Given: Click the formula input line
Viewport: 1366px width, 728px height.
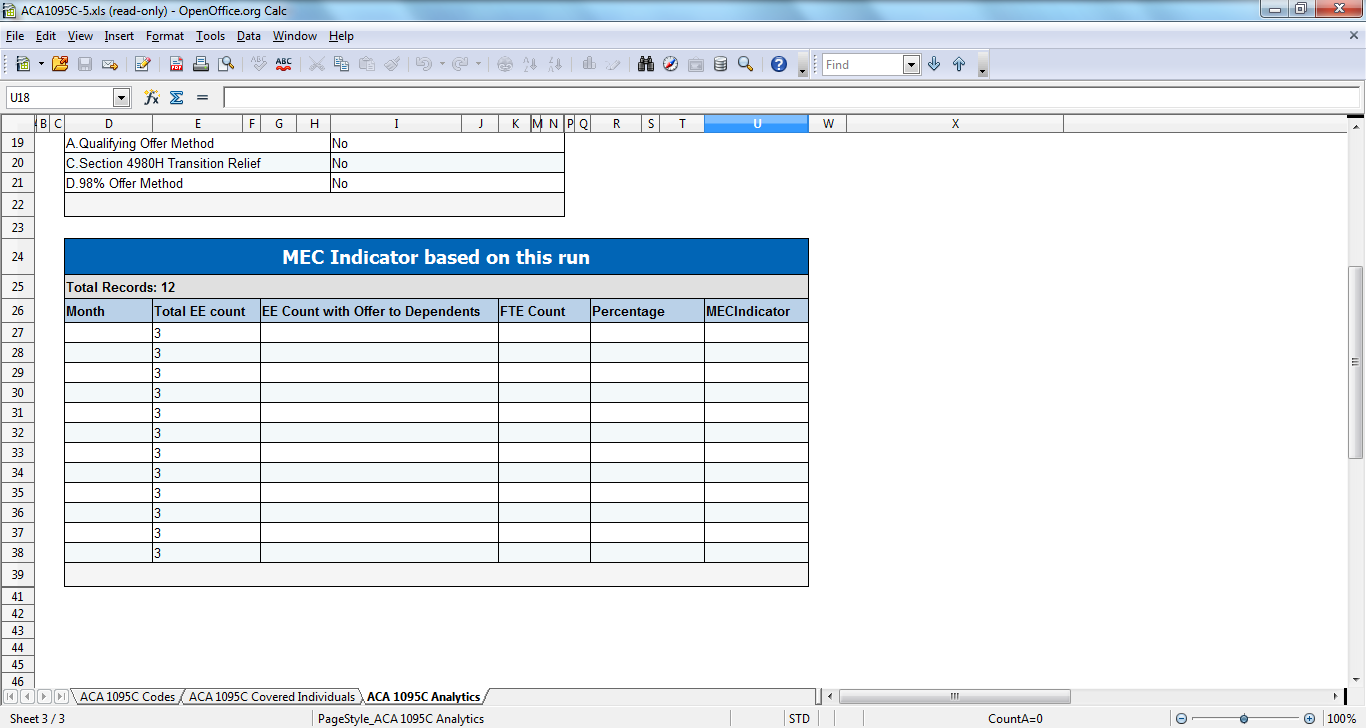Looking at the screenshot, I should click(x=791, y=97).
